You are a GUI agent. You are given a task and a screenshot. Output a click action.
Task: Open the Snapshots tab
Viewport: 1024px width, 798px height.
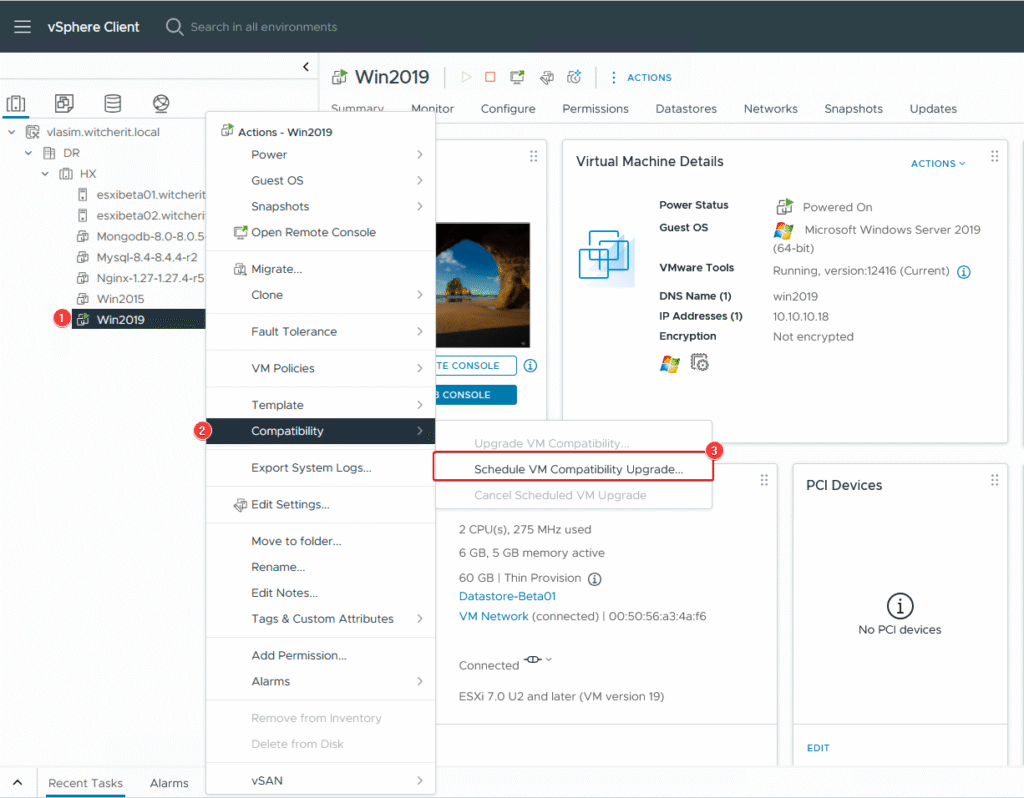tap(853, 108)
